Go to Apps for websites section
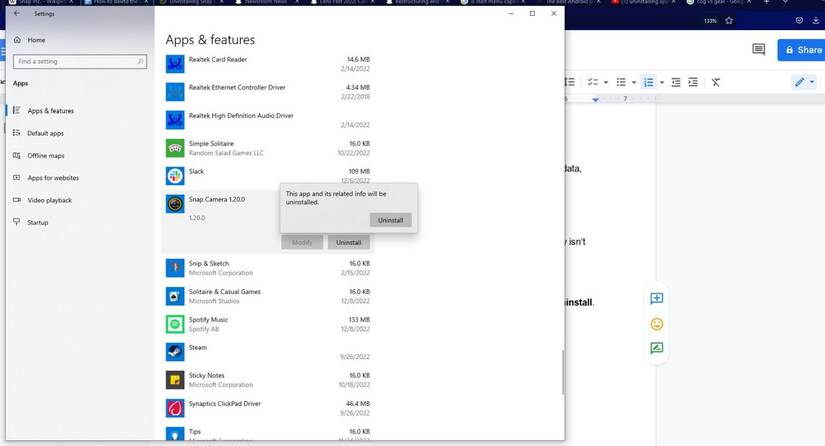Screen dimensions: 825x446 coord(53,178)
